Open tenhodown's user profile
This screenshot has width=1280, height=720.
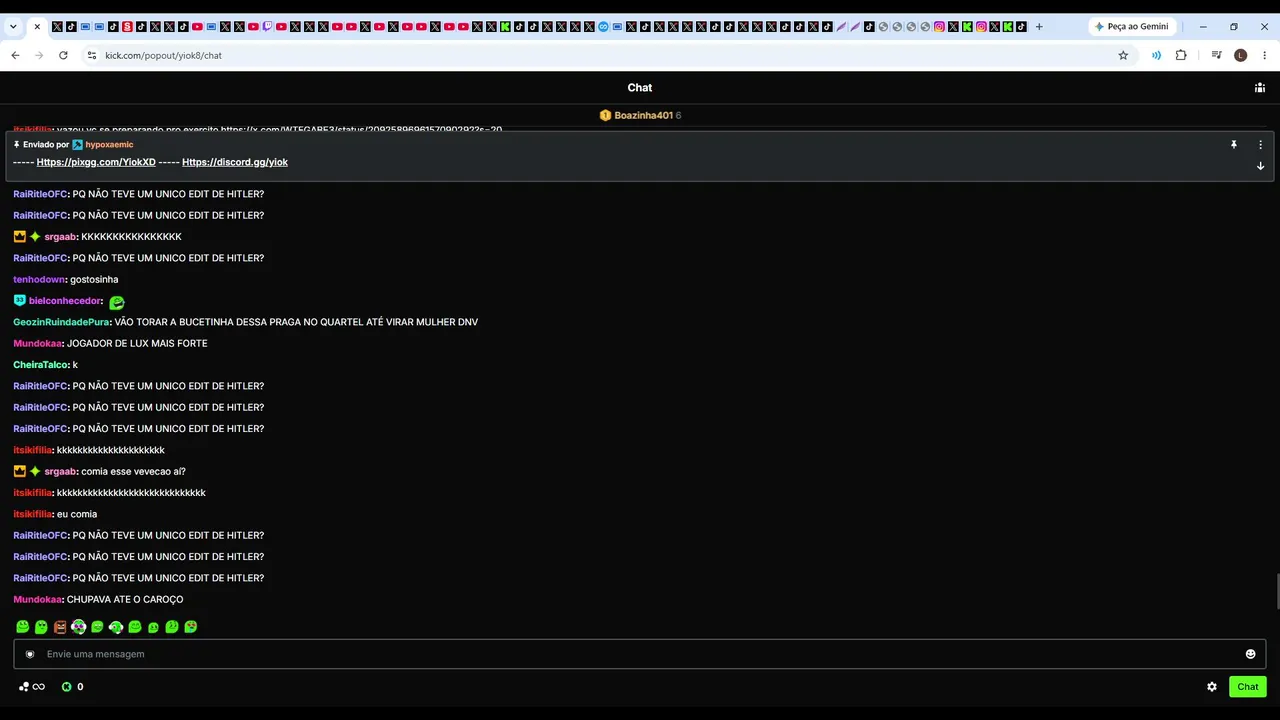39,279
